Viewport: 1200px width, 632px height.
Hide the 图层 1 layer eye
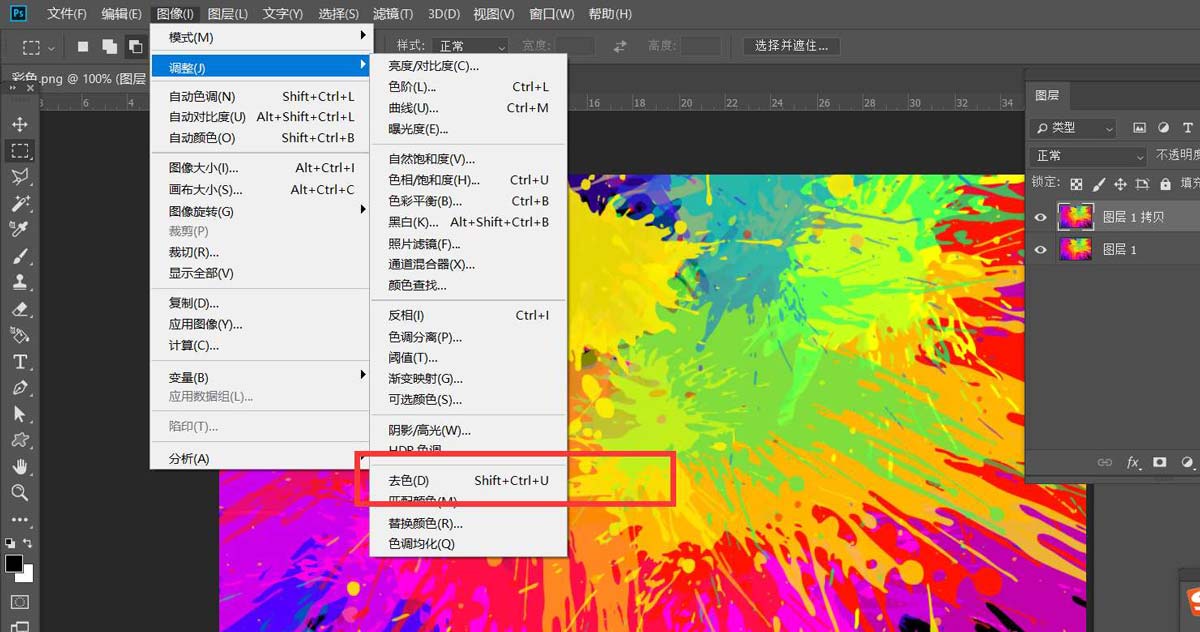coord(1041,249)
